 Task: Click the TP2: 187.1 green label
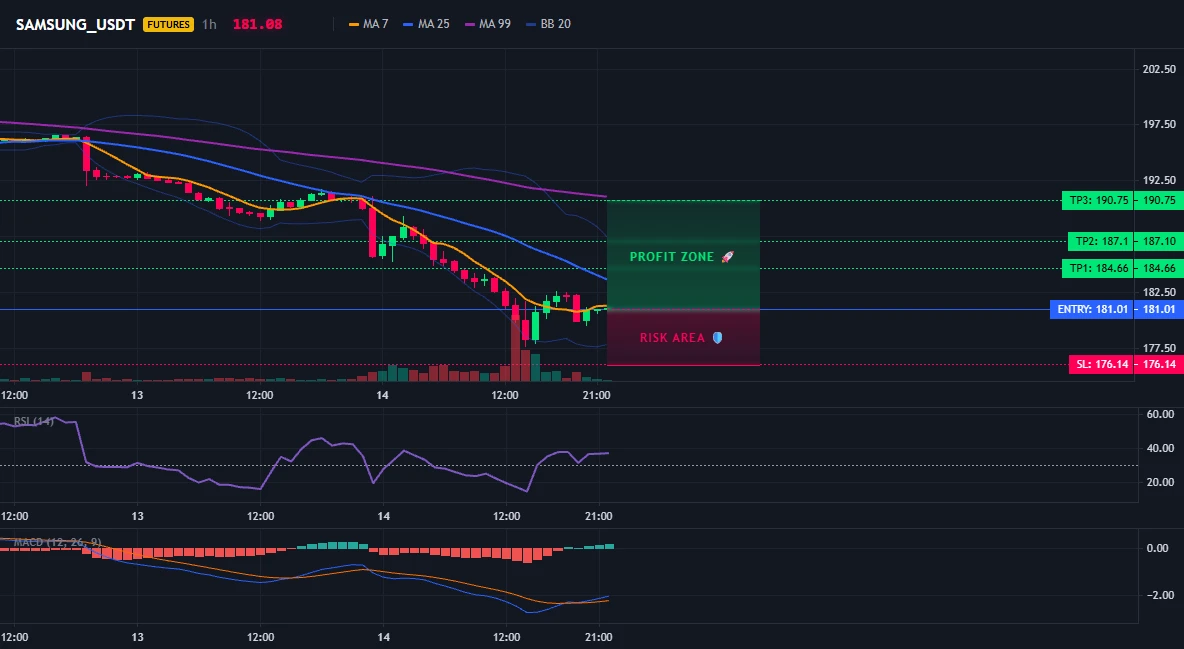(x=1100, y=241)
